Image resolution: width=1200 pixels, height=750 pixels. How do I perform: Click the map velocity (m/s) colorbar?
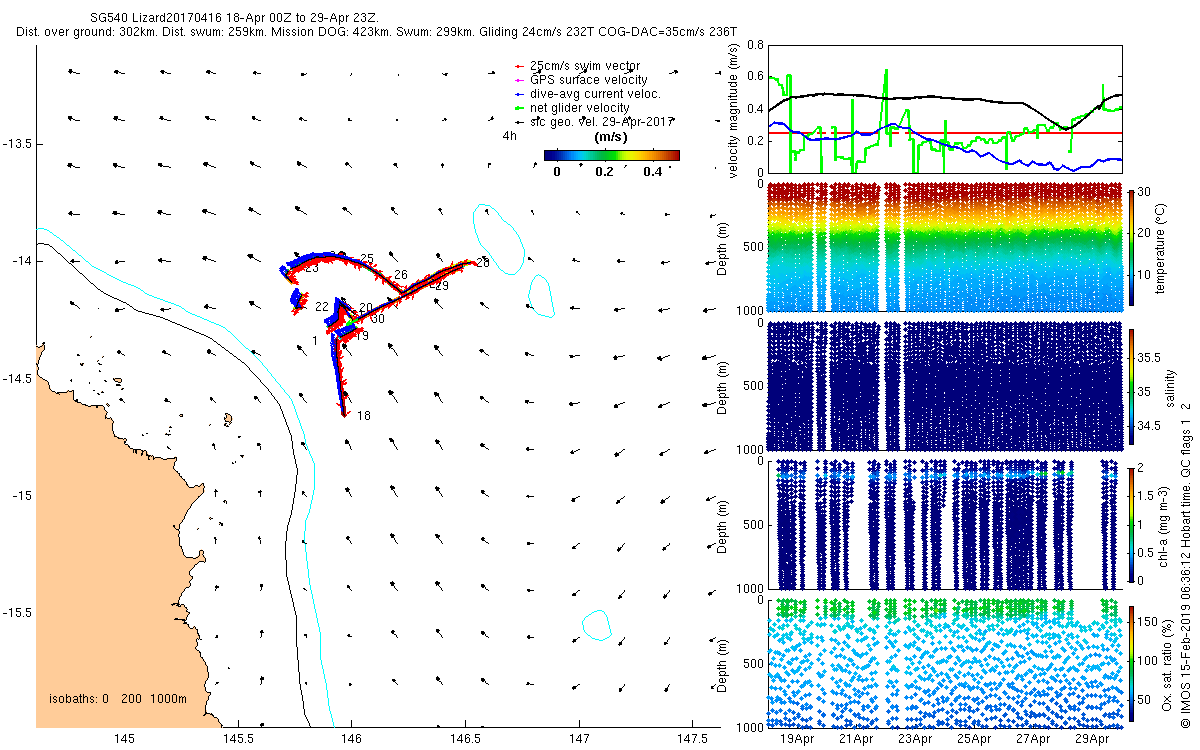(x=611, y=155)
